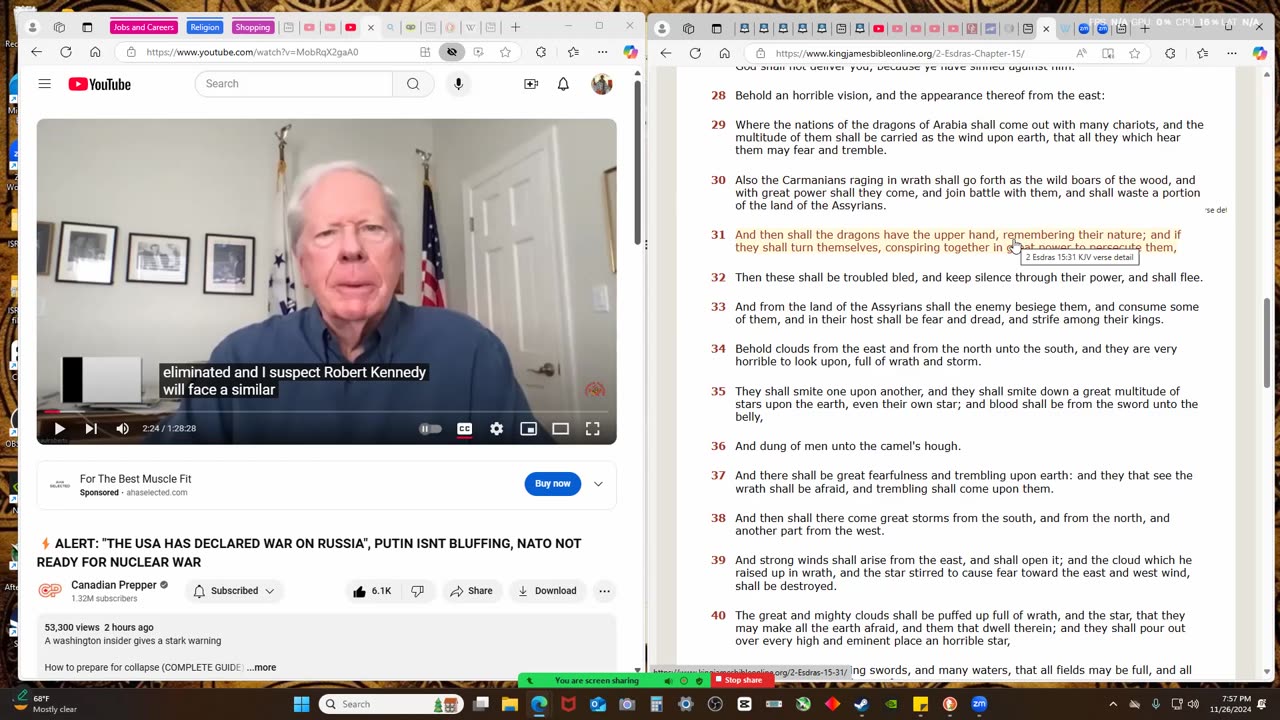Open Subscribed notification dropdown

[x=234, y=591]
